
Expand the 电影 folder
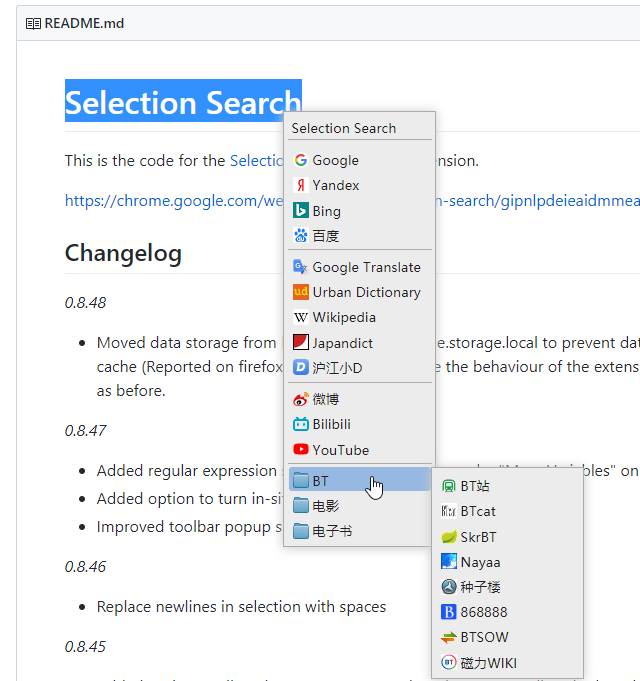pyautogui.click(x=325, y=506)
